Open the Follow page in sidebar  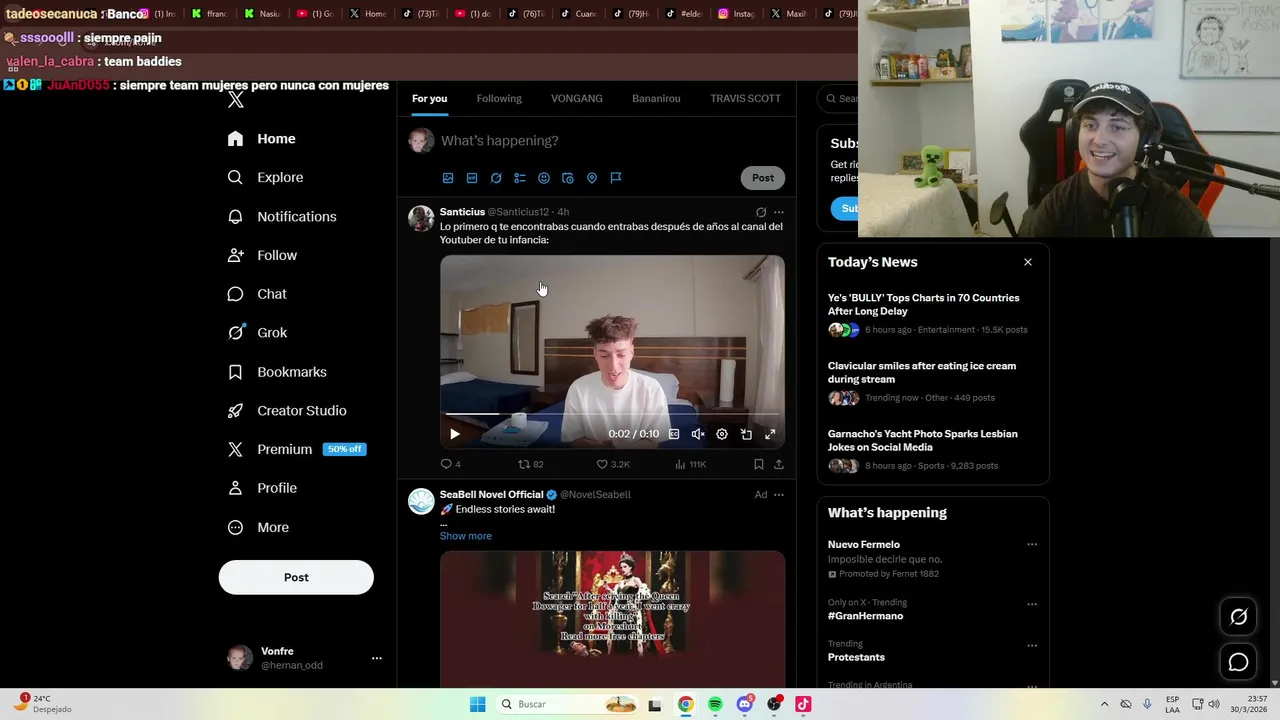click(263, 255)
